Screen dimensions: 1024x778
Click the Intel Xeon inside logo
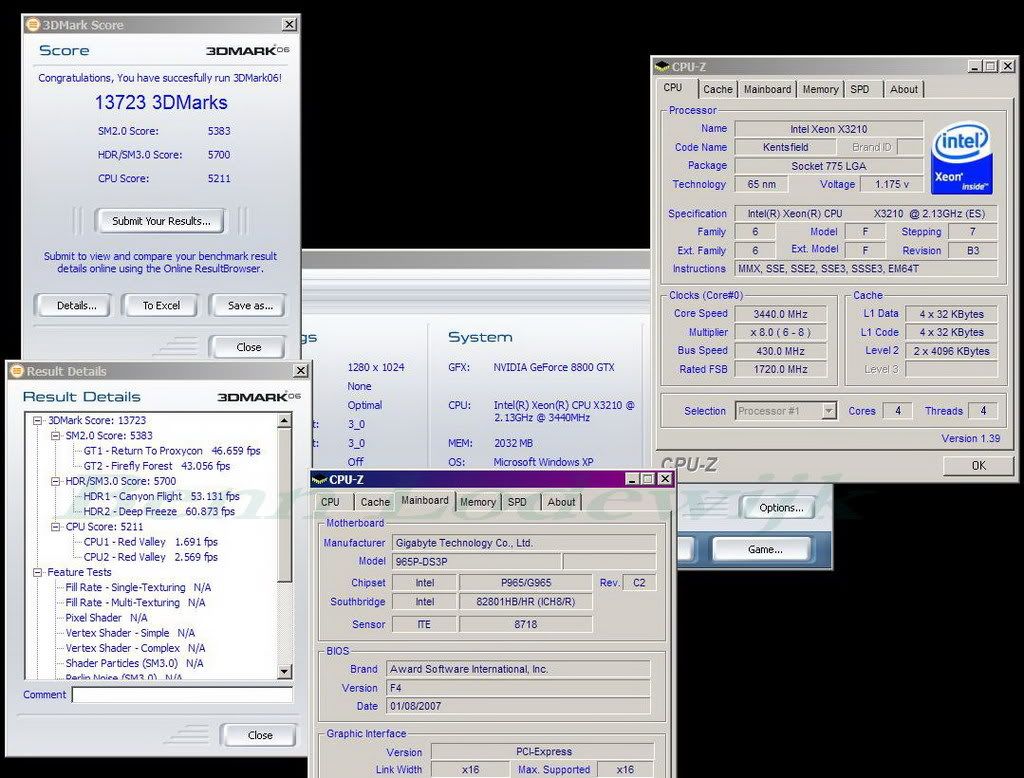coord(961,159)
